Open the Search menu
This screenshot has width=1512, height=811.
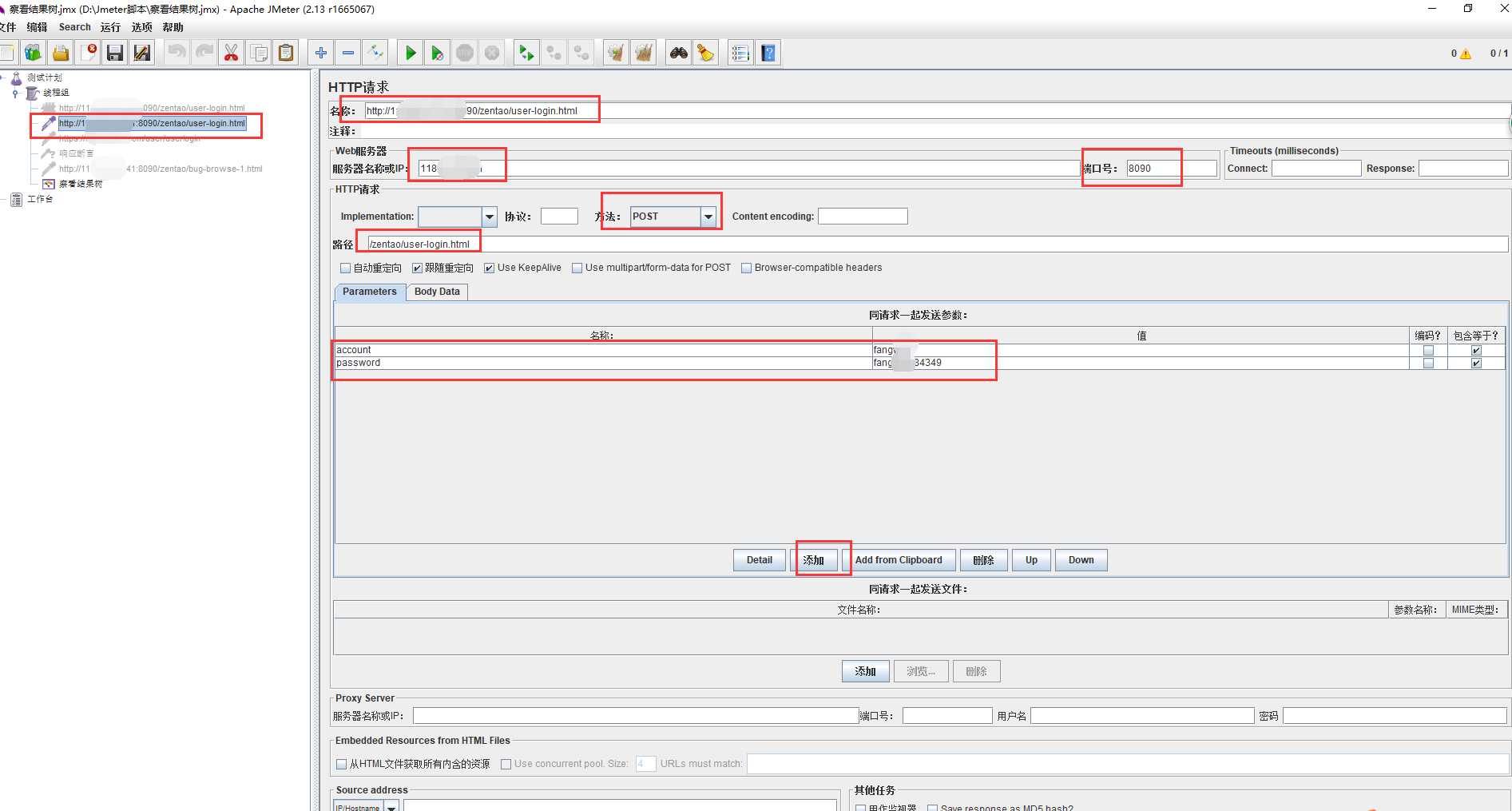75,27
